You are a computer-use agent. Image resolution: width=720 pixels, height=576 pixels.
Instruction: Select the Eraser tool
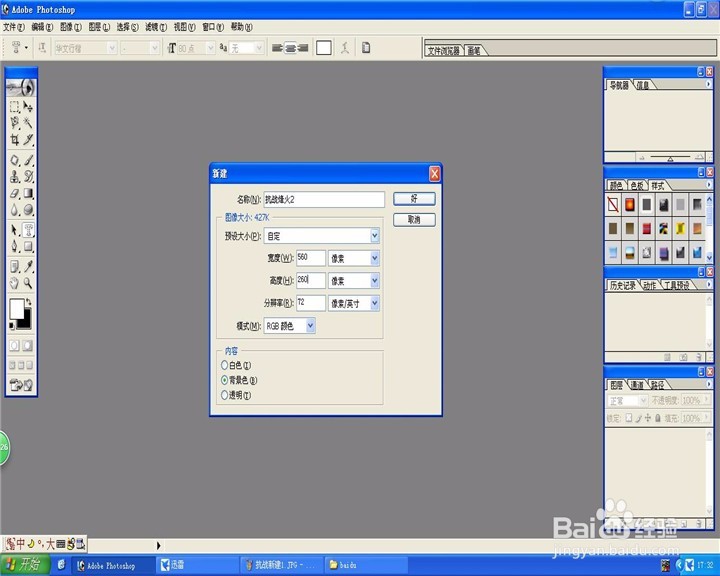click(15, 193)
